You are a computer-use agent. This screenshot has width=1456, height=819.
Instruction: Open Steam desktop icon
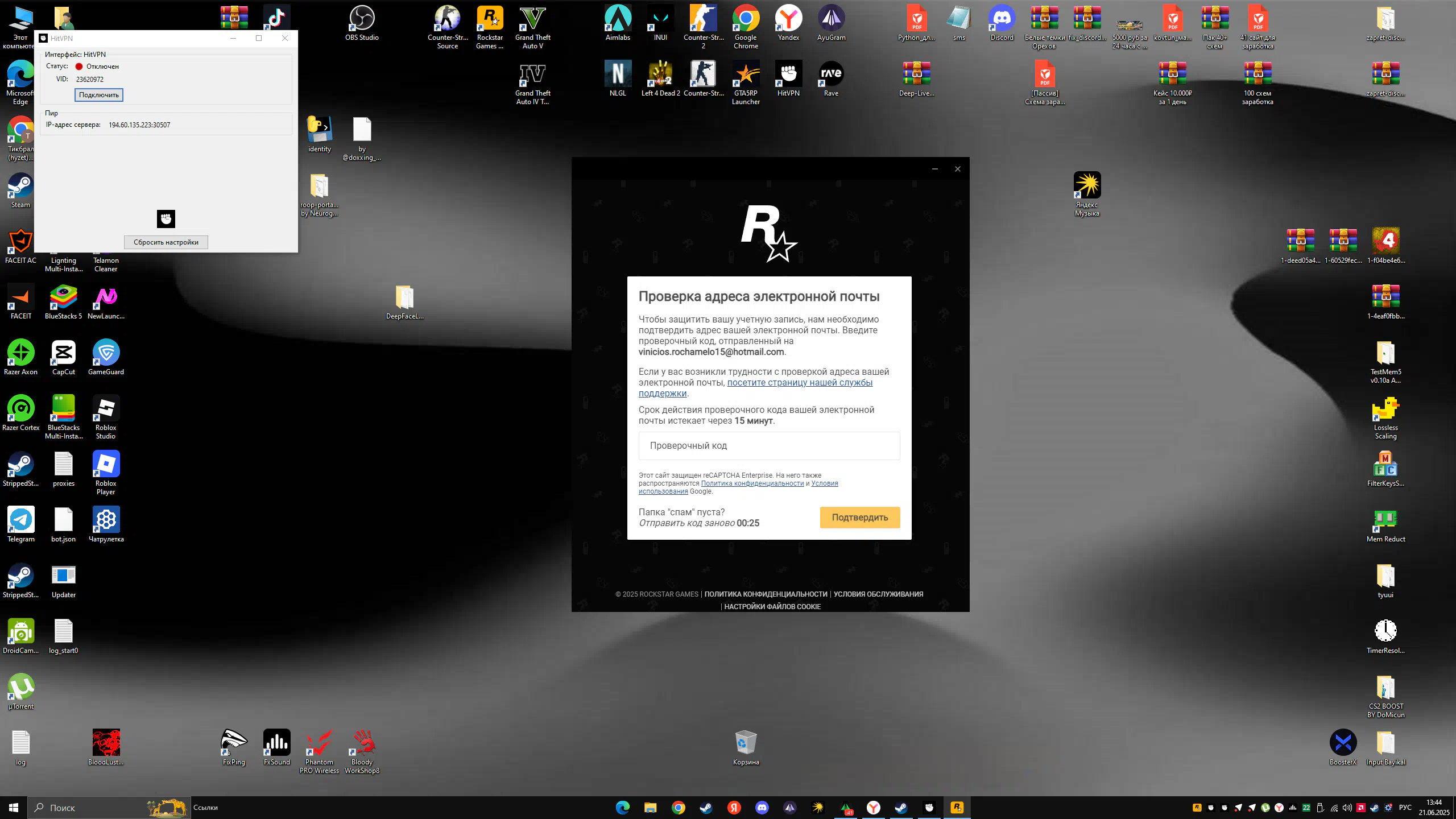(20, 191)
